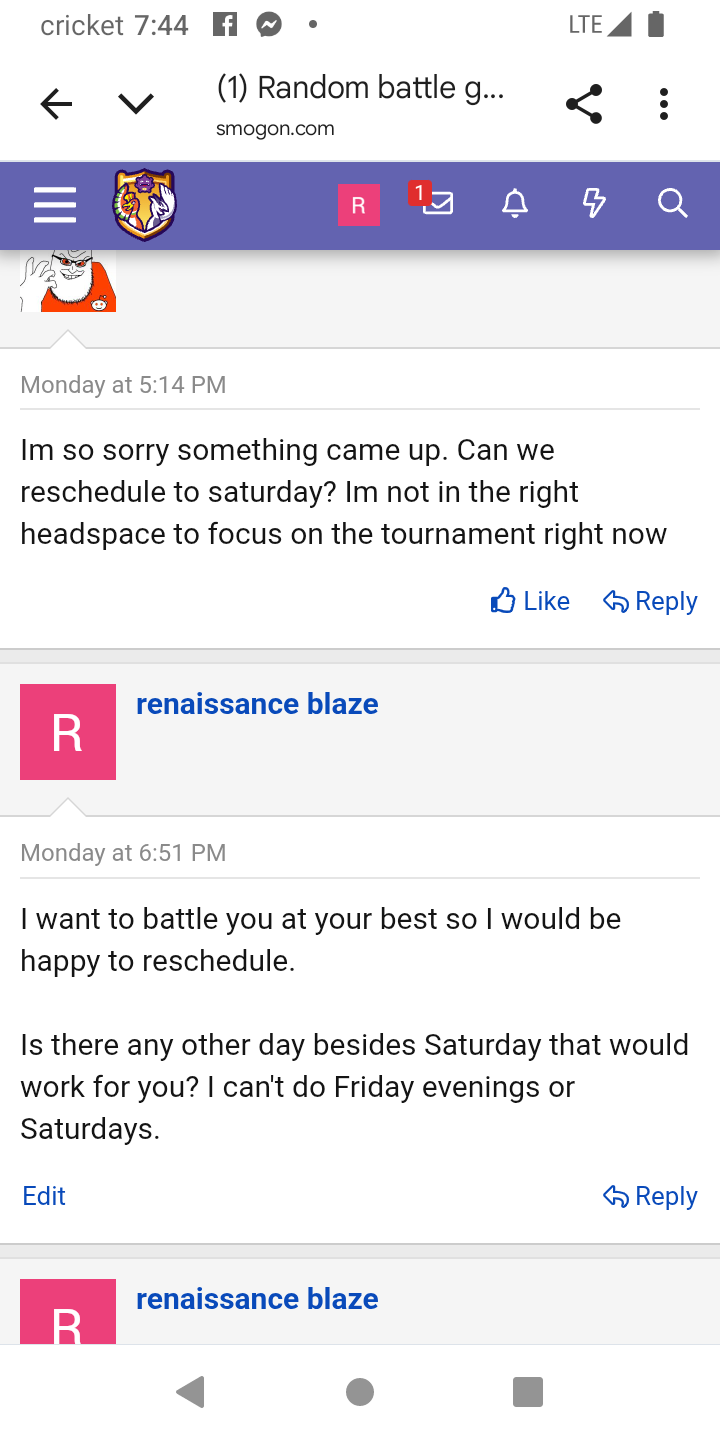720x1440 pixels.
Task: Open the three-dot overflow menu
Action: point(663,104)
